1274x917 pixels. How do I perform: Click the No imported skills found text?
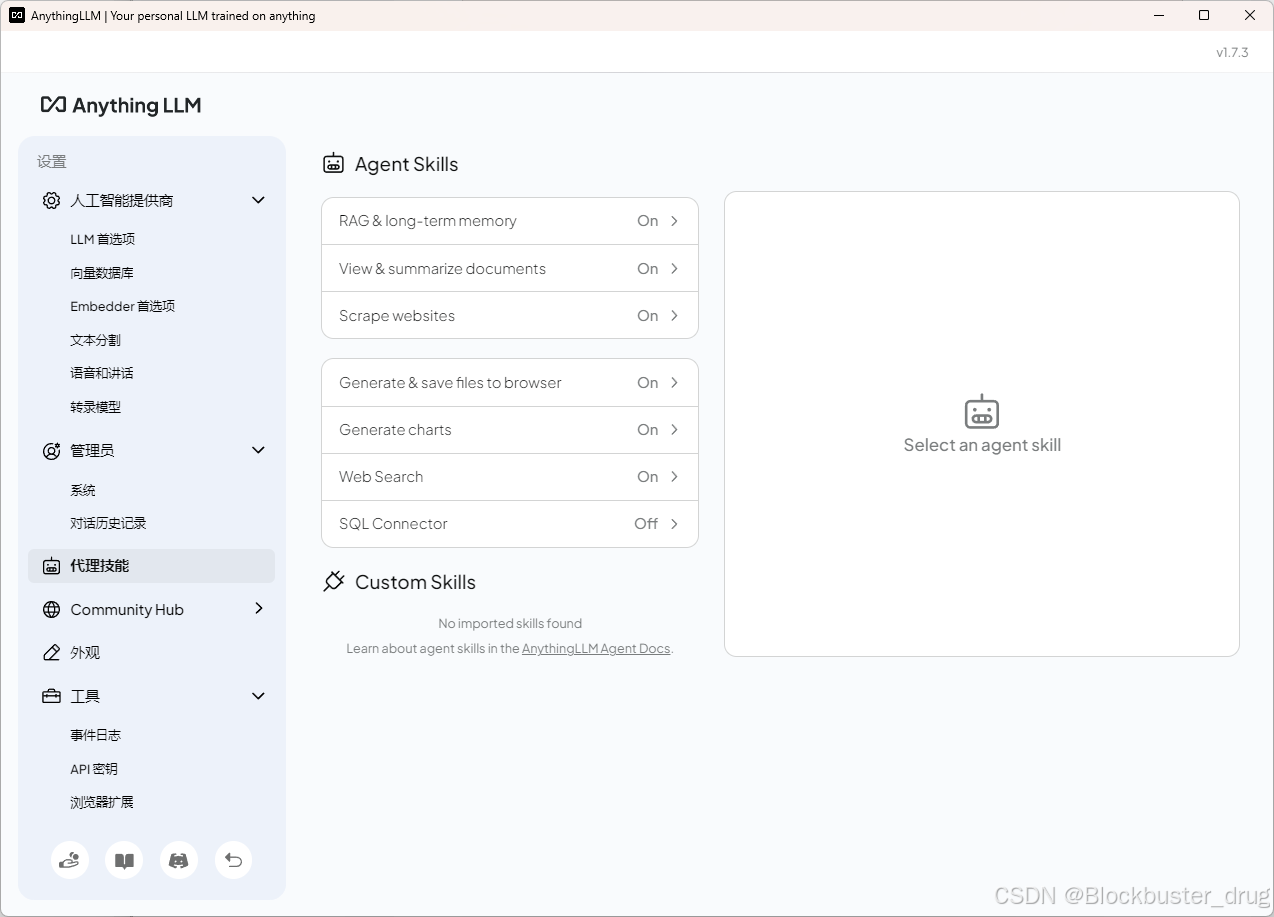click(x=510, y=623)
